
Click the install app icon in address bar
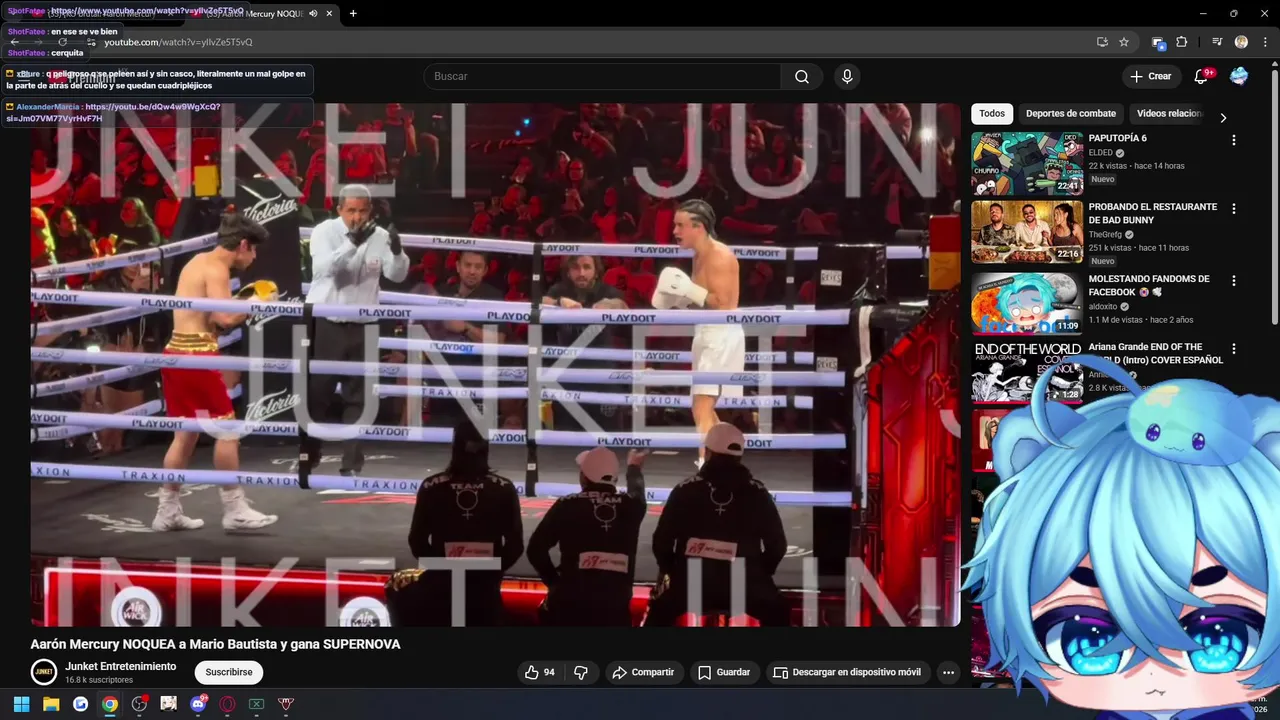tap(1102, 42)
